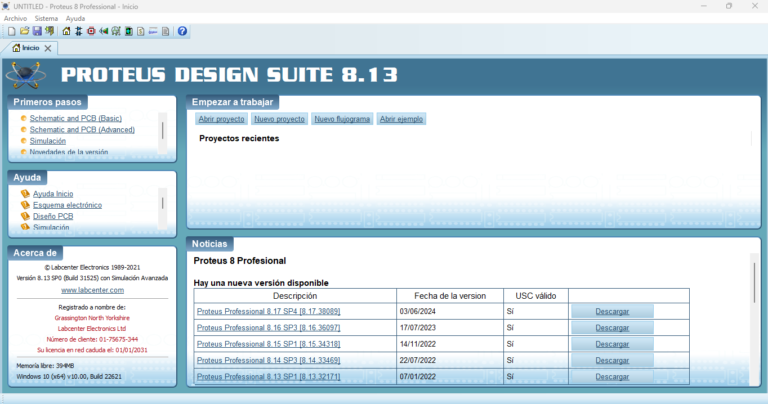768x404 pixels.
Task: Open Esquema electrónico help link
Action: click(68, 205)
